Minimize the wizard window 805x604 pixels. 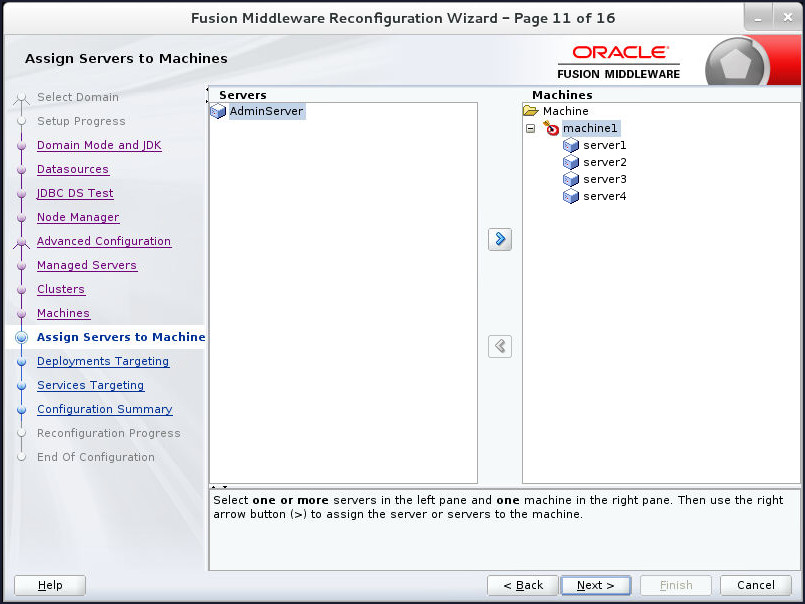tap(757, 17)
